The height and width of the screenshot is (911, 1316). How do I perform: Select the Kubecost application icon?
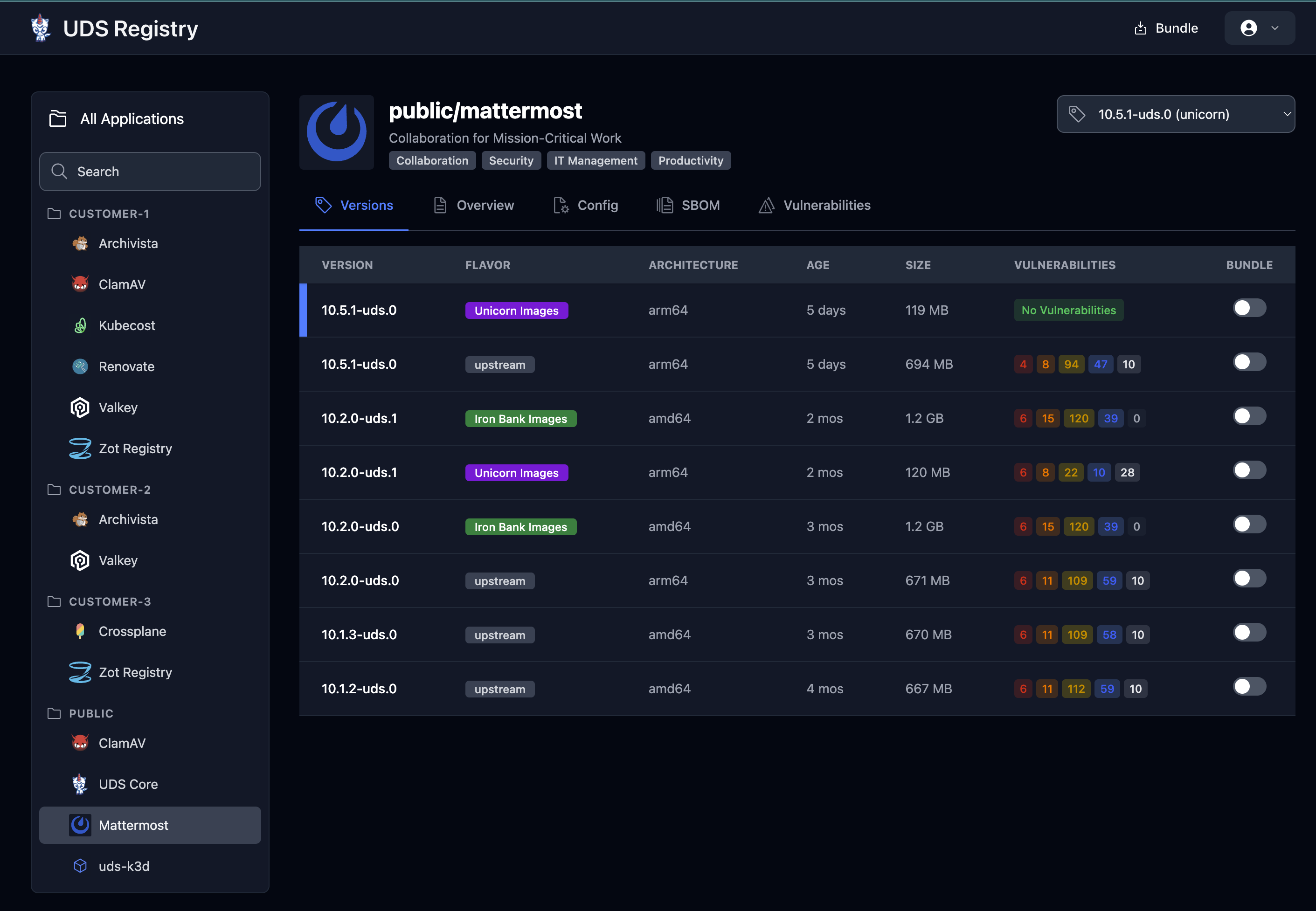[x=81, y=325]
